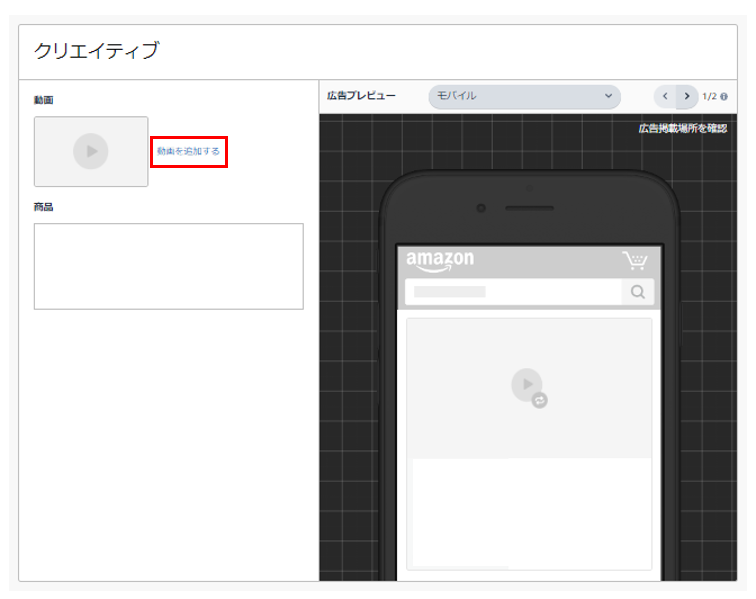Image resolution: width=756 pixels, height=599 pixels.
Task: Click the クリエイティブ heading
Action: point(96,50)
